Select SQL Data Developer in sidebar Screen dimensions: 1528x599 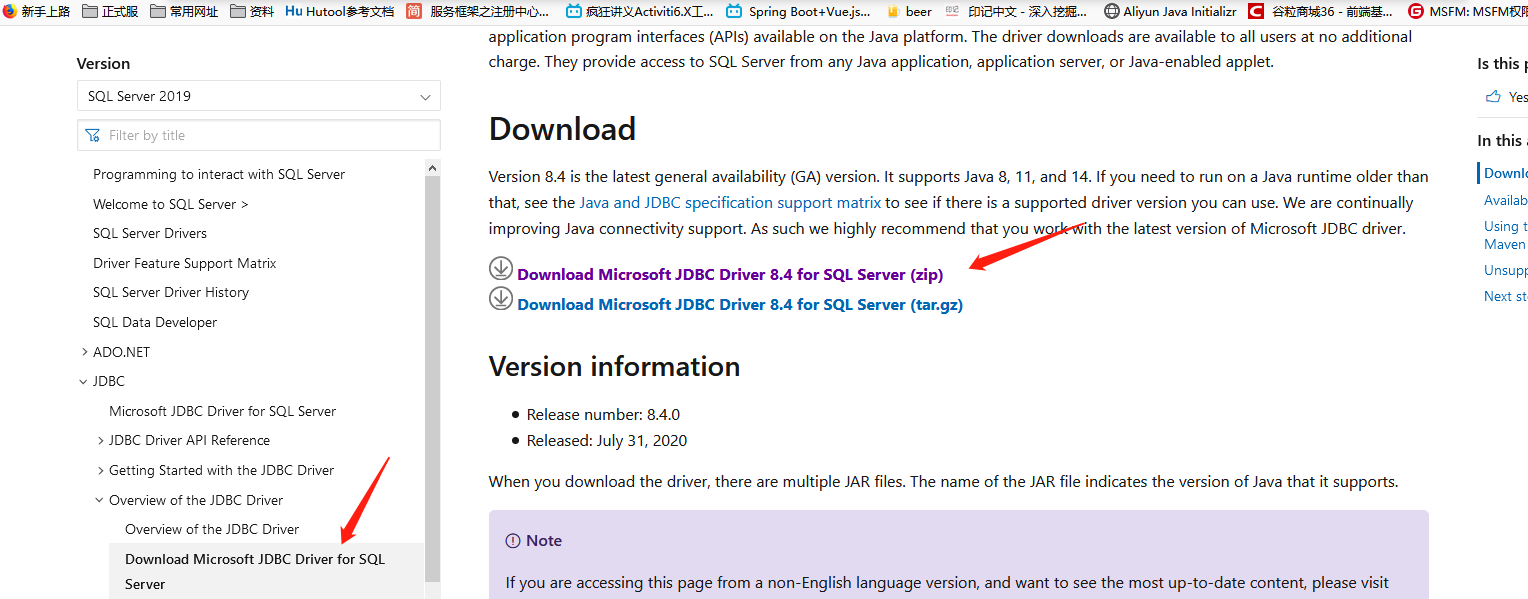pos(155,322)
